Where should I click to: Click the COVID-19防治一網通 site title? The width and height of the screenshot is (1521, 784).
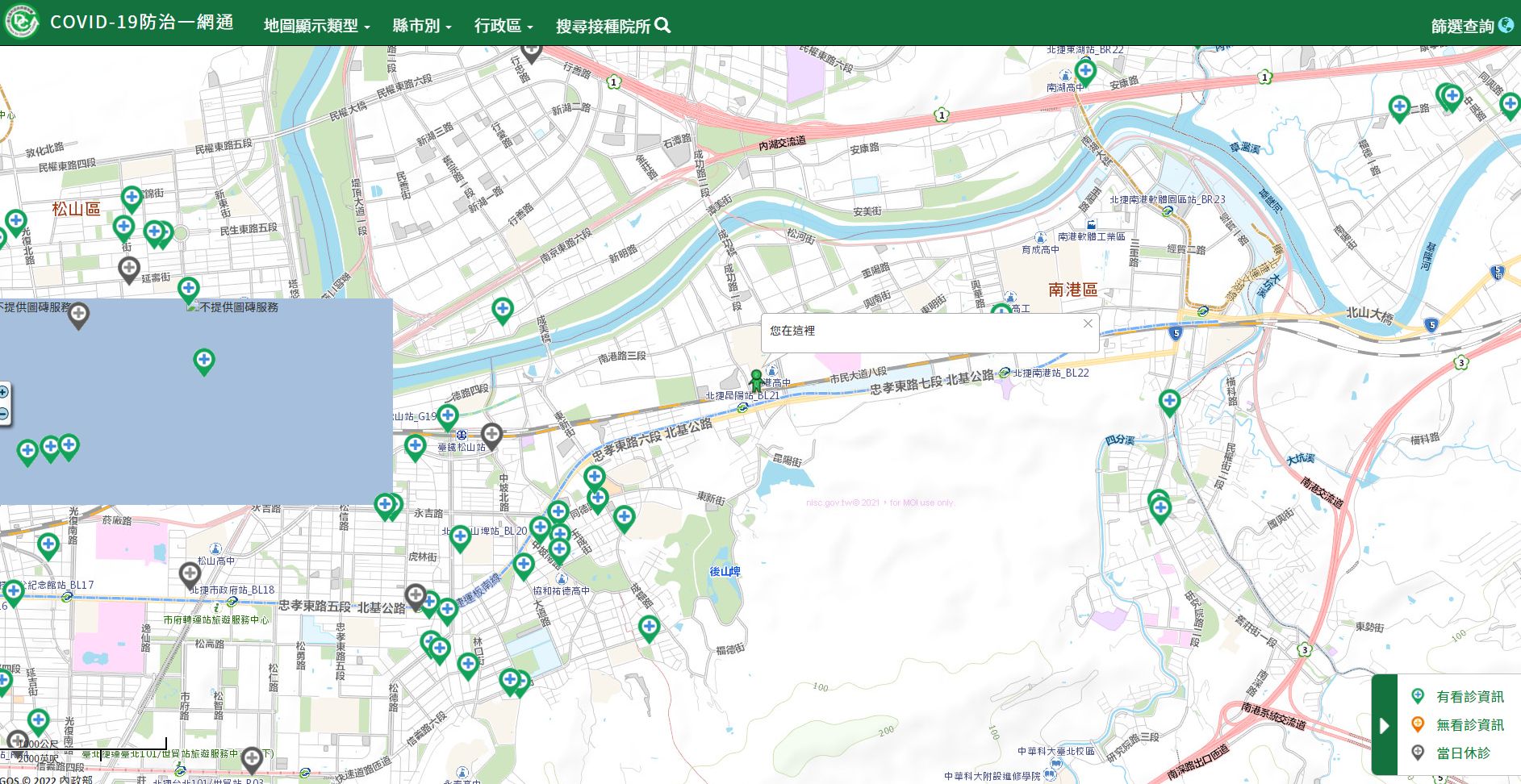(142, 22)
